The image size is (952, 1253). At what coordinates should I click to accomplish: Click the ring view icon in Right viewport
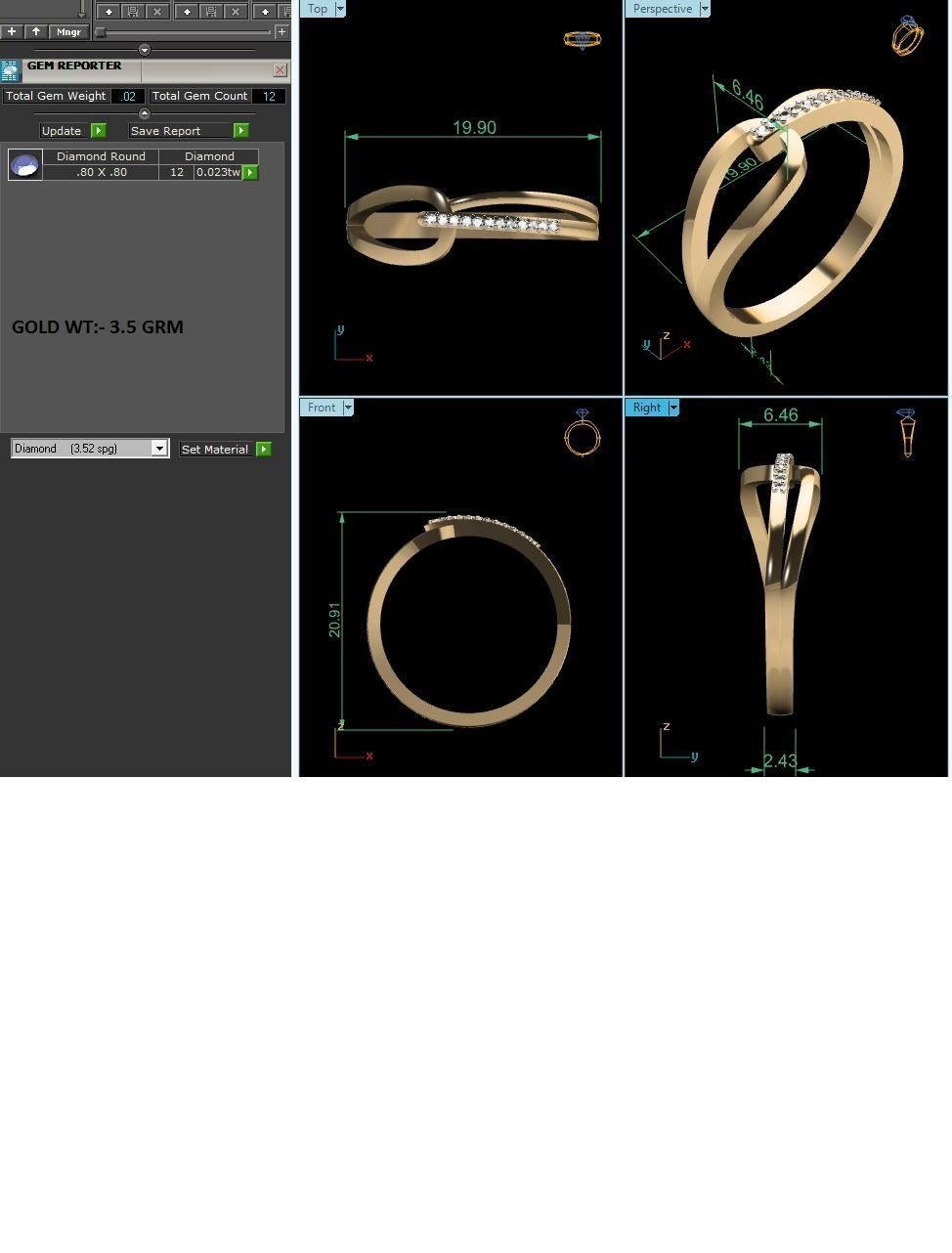pyautogui.click(x=907, y=433)
